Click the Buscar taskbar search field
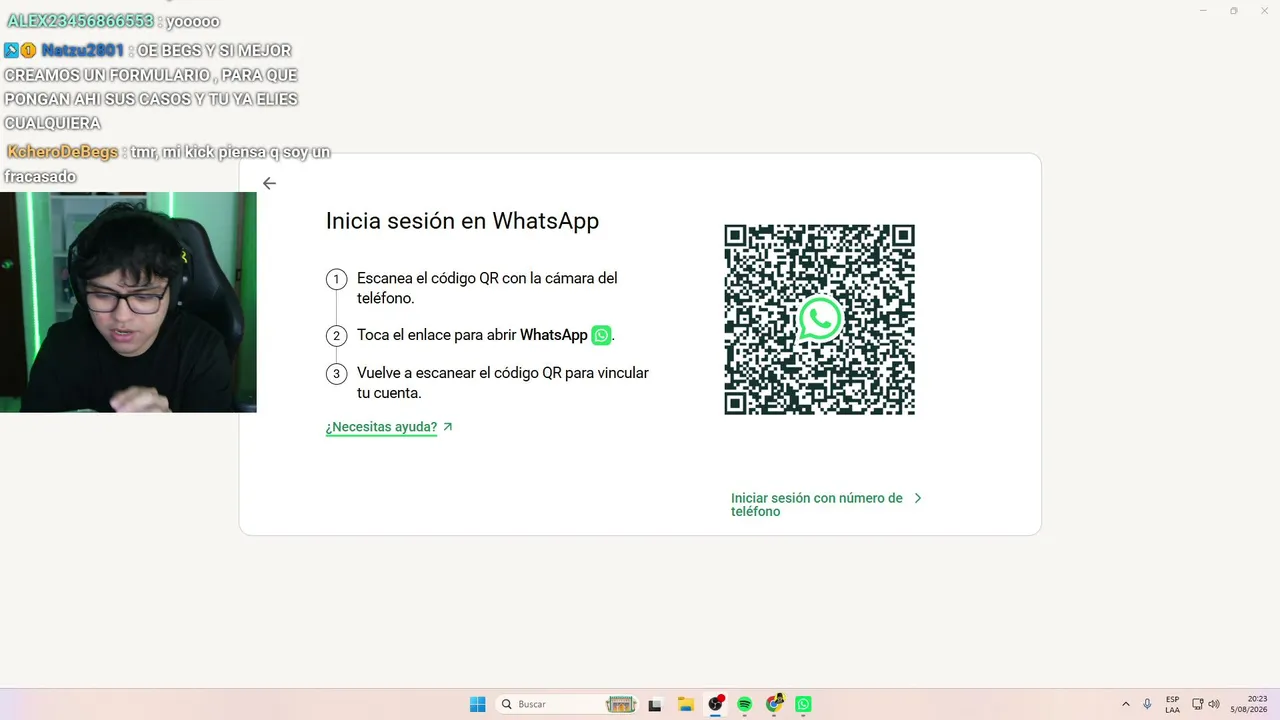The image size is (1280, 720). pyautogui.click(x=569, y=704)
